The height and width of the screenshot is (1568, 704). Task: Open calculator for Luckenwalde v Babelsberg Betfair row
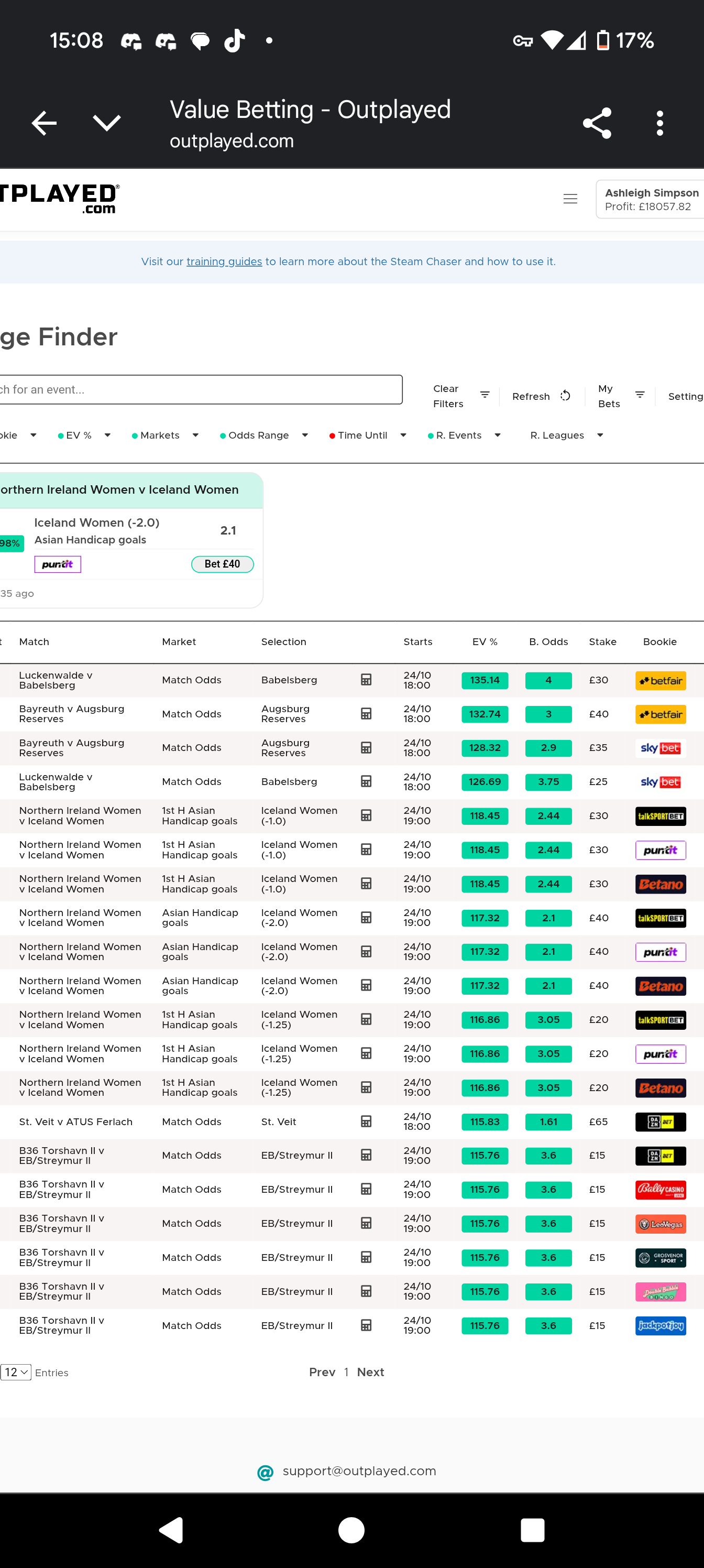pyautogui.click(x=366, y=680)
